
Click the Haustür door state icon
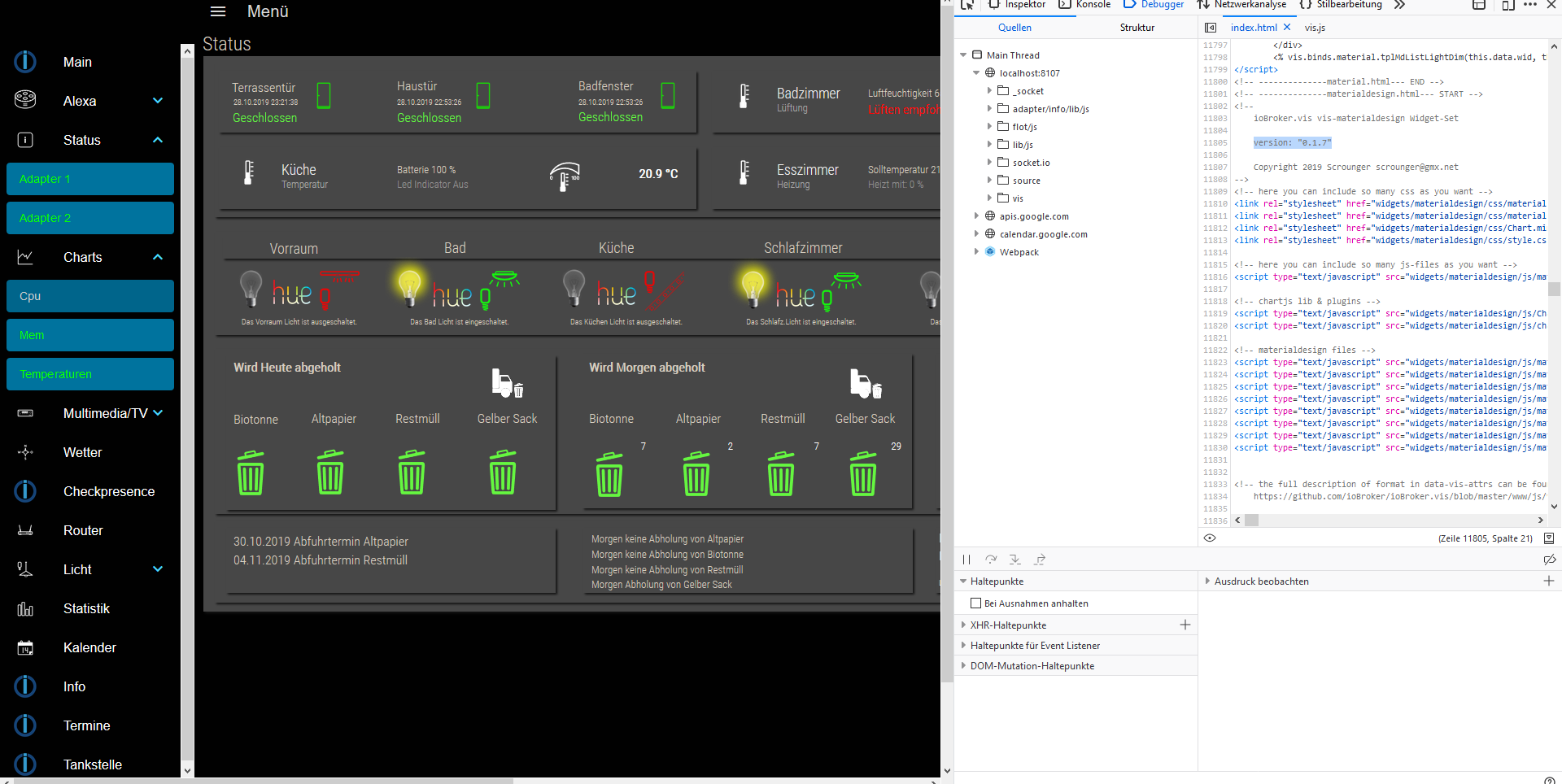[x=483, y=96]
